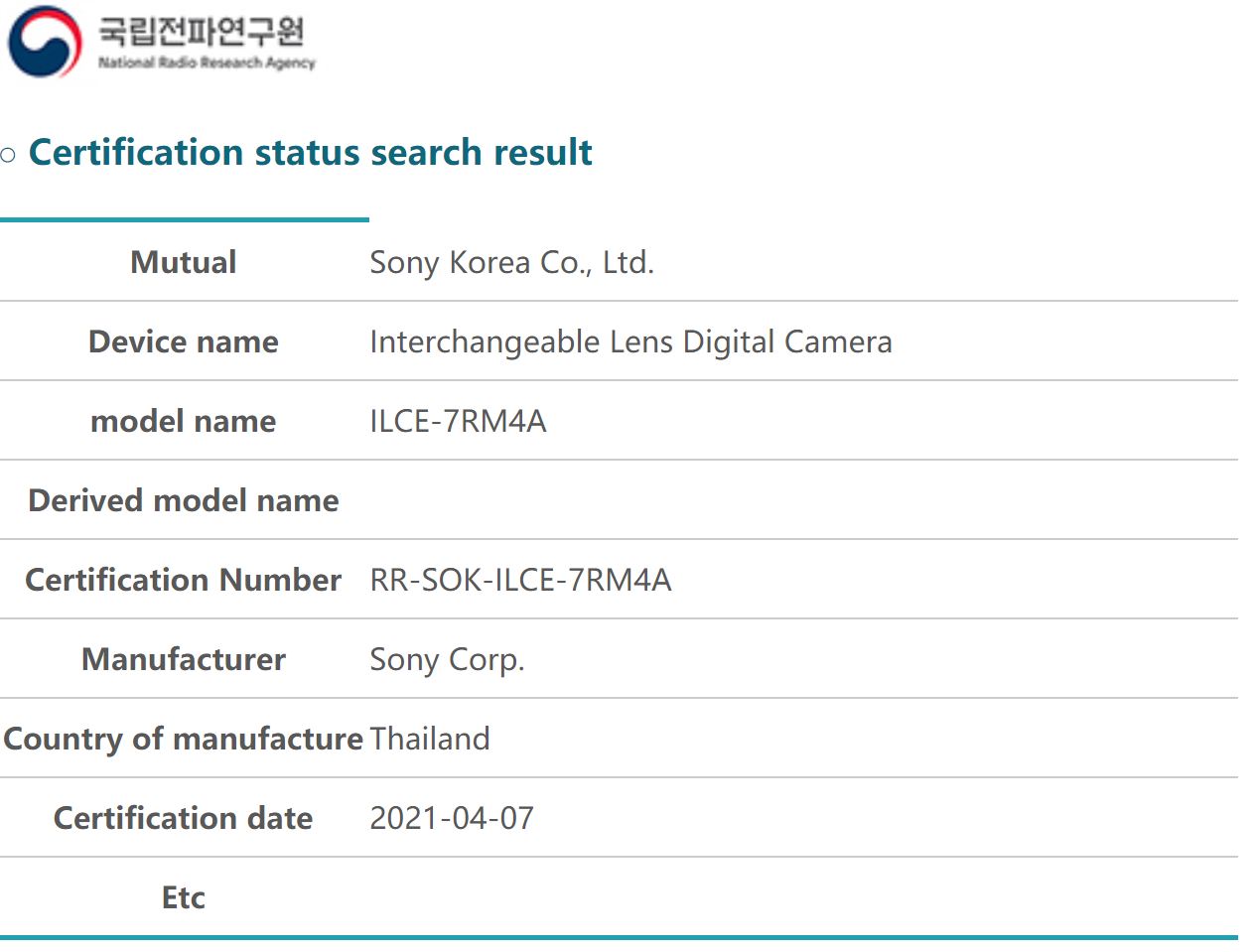Click the Certification status search result heading

coord(310,152)
